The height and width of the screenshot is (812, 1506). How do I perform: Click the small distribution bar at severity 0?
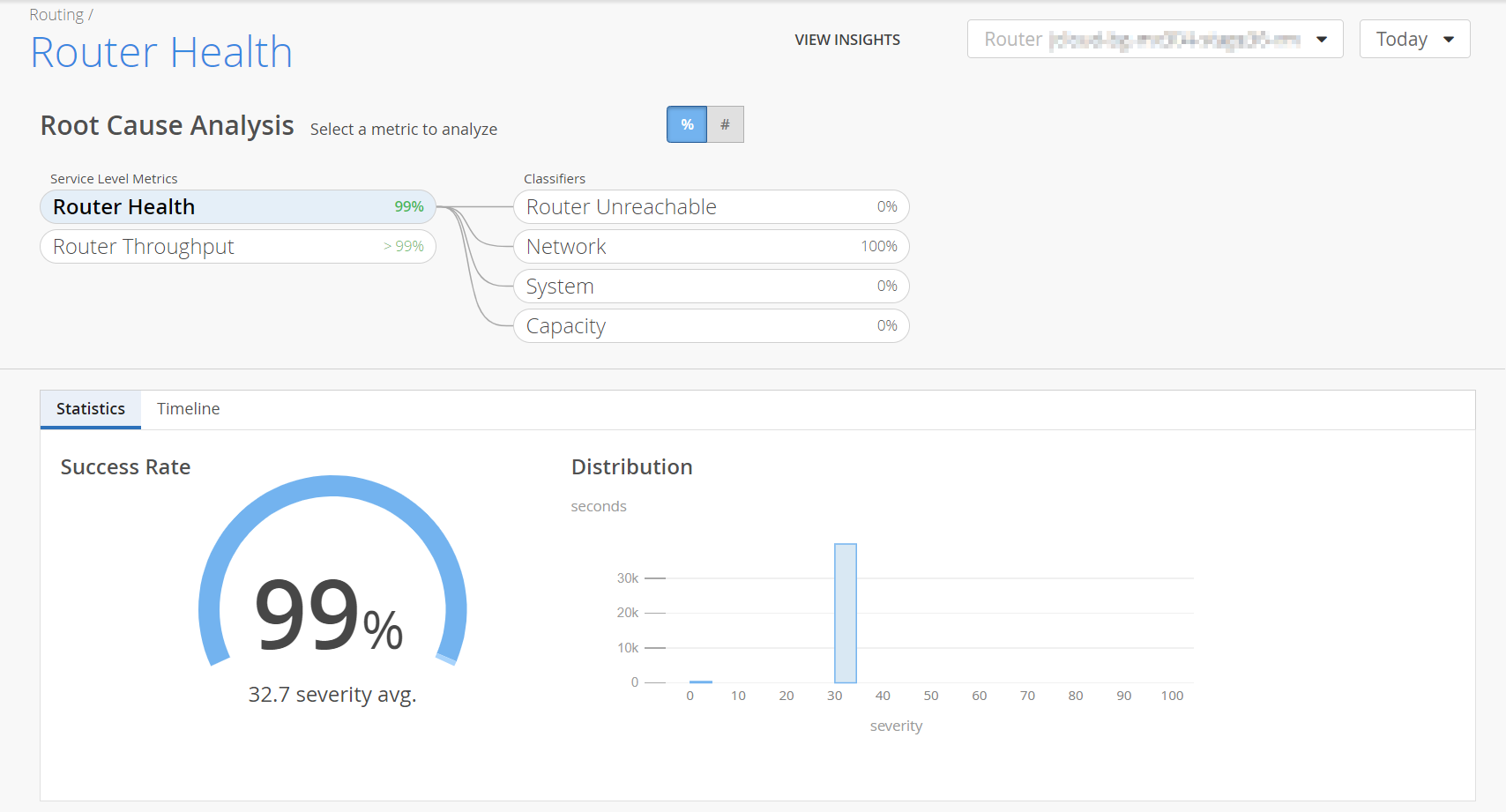click(x=700, y=682)
